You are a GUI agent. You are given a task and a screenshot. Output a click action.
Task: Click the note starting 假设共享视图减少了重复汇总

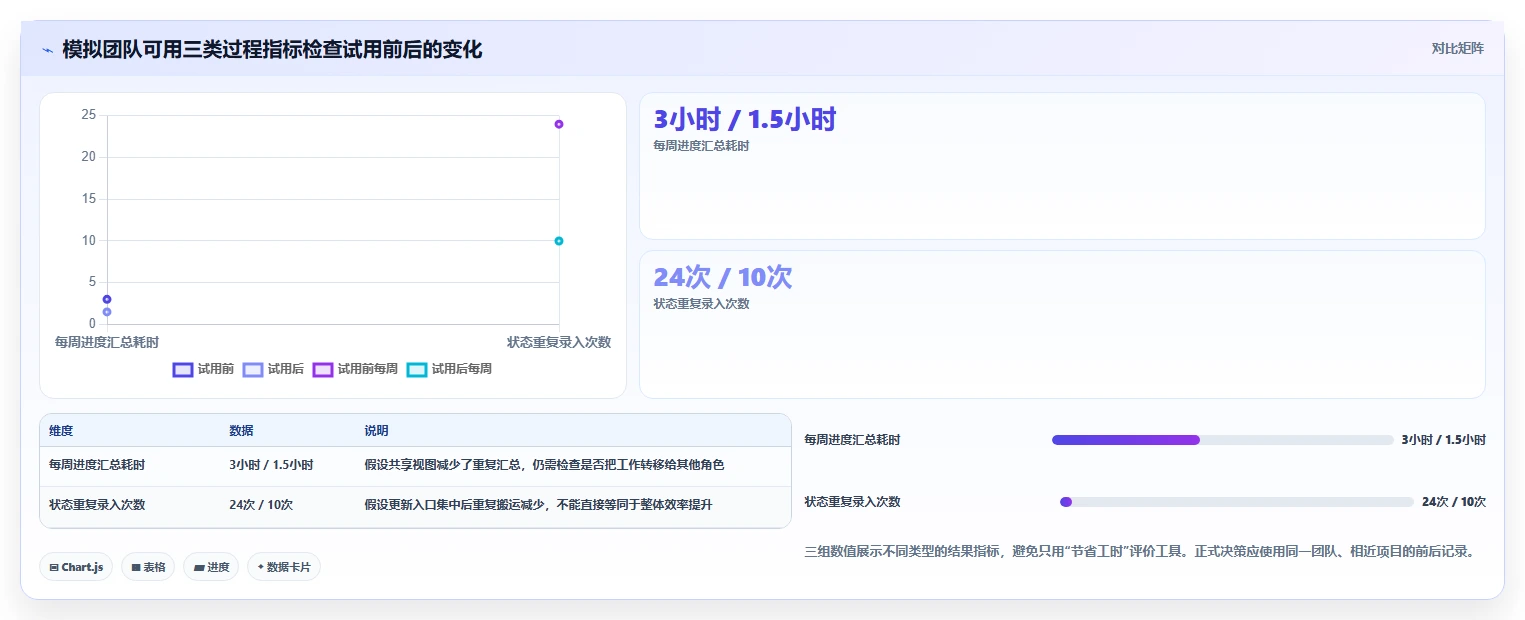click(544, 465)
